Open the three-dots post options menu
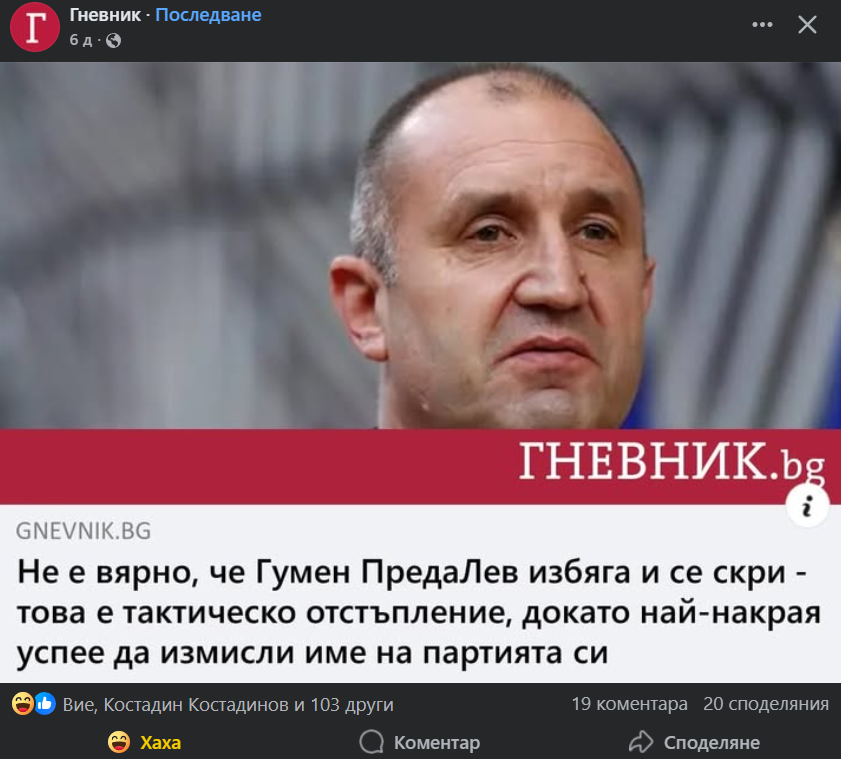The width and height of the screenshot is (841, 759). tap(762, 25)
